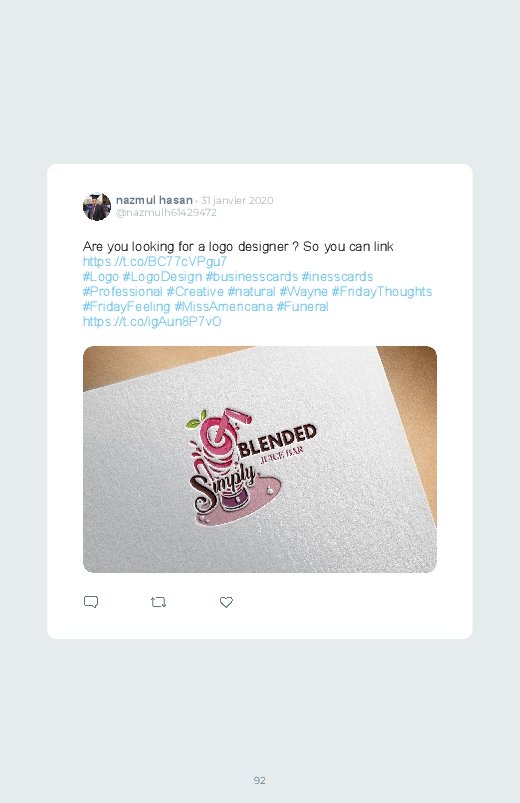520x803 pixels.
Task: Open the nazmul hasan display name
Action: point(154,200)
